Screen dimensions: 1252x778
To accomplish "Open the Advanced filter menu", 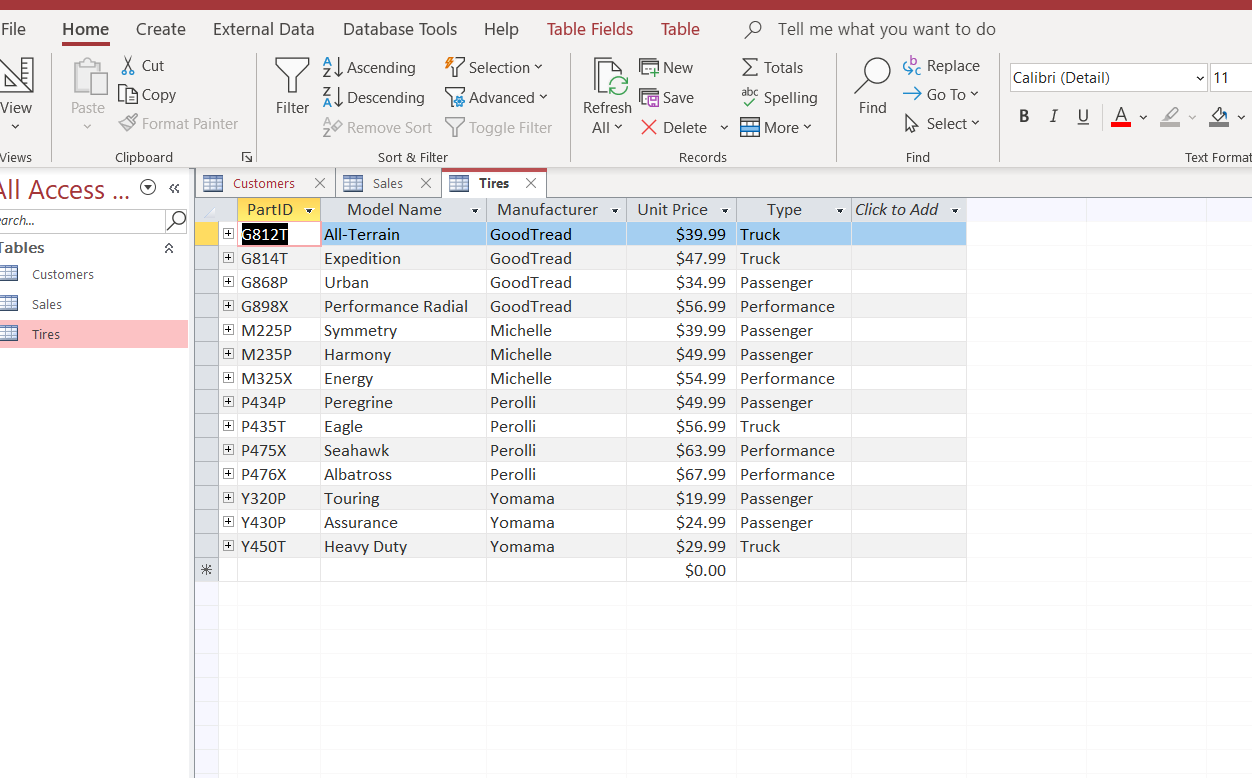I will click(497, 97).
